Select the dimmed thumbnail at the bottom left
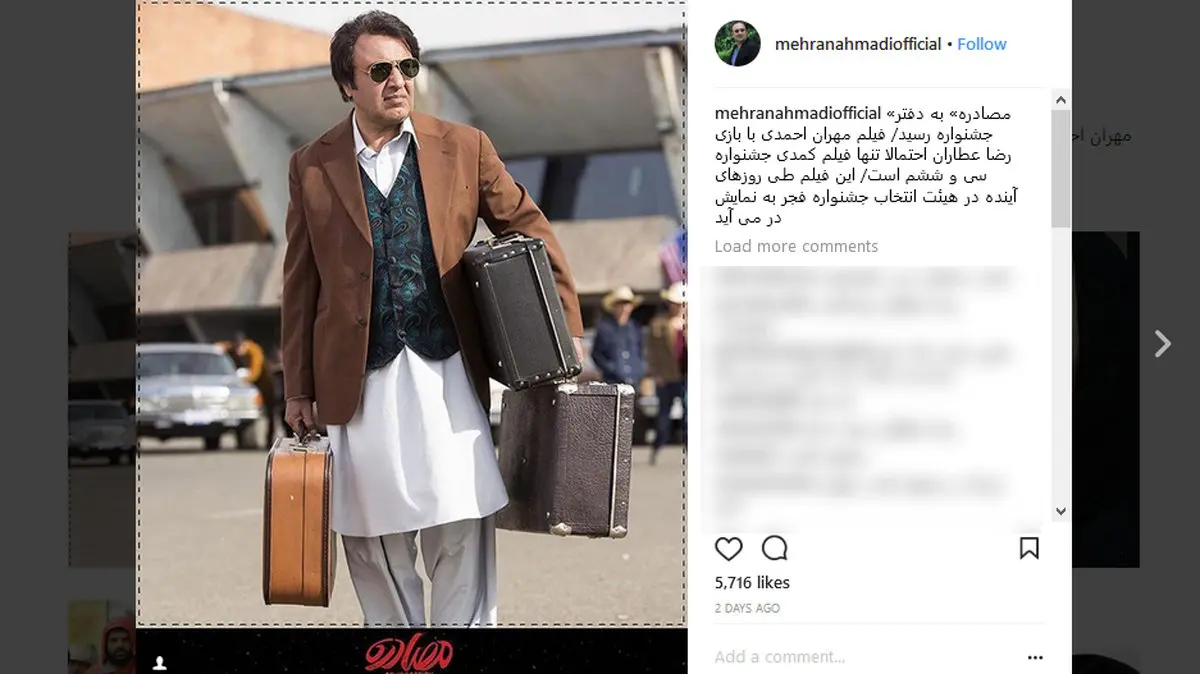 [x=101, y=636]
